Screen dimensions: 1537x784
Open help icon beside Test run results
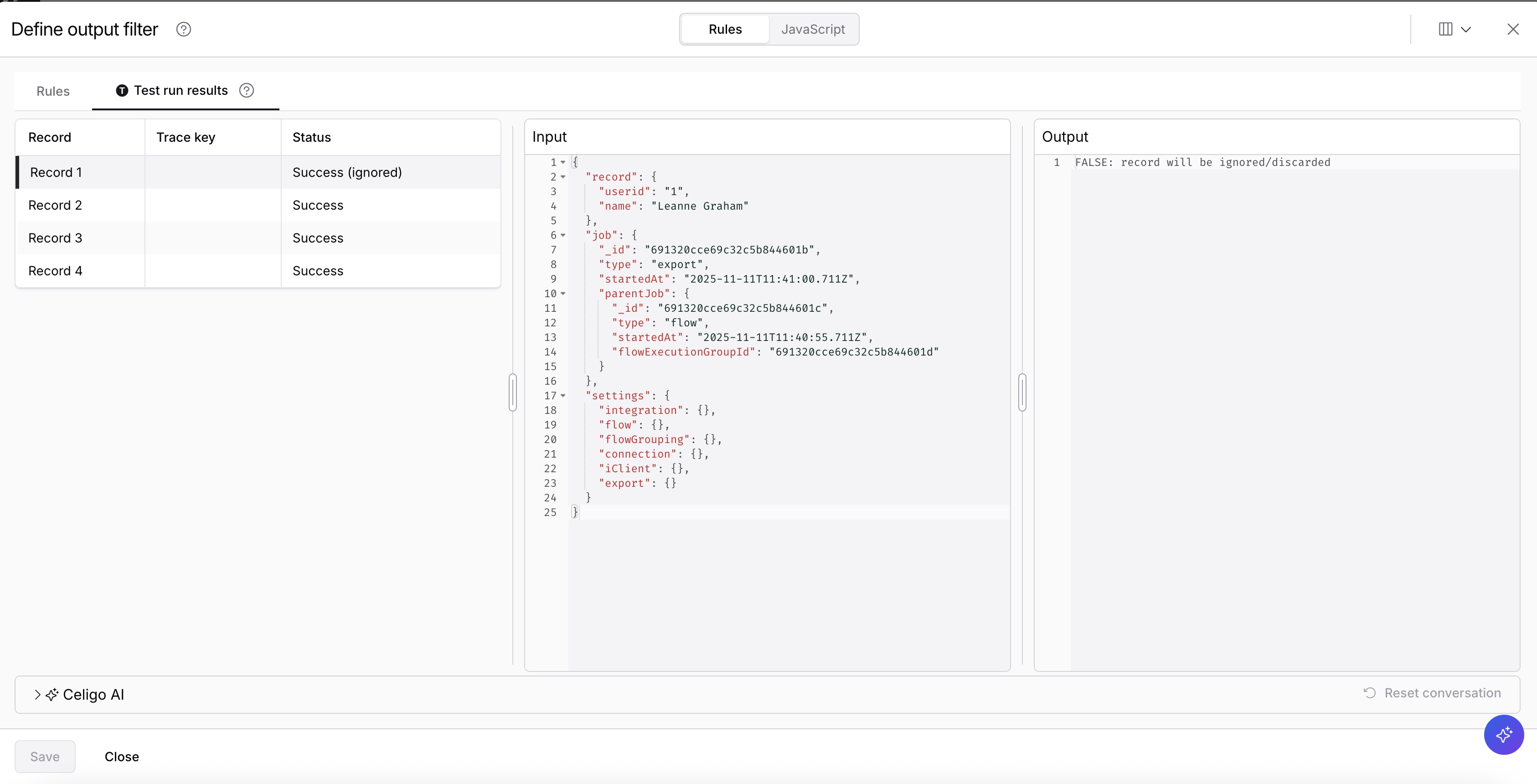247,90
